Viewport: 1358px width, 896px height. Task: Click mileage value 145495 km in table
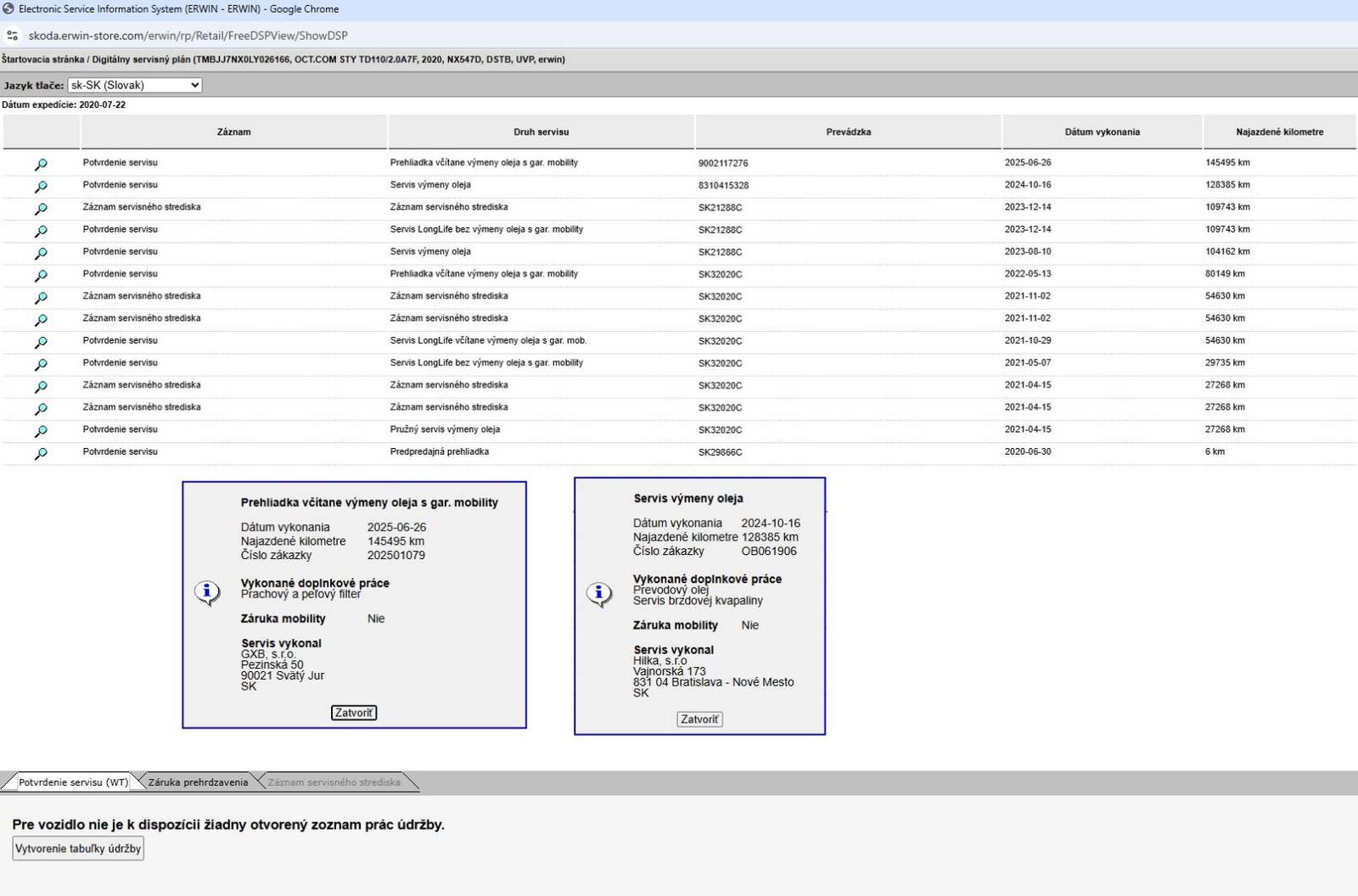pos(1227,162)
